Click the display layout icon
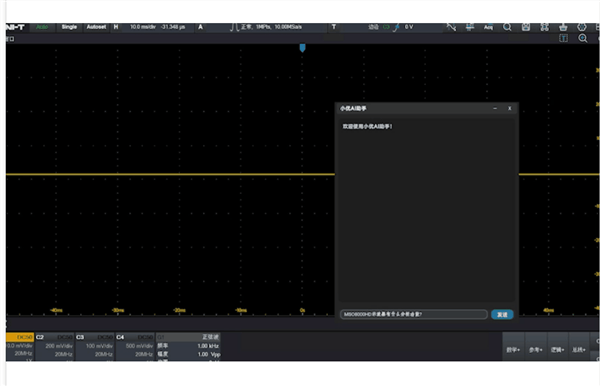This screenshot has width=600, height=386. pyautogui.click(x=544, y=27)
